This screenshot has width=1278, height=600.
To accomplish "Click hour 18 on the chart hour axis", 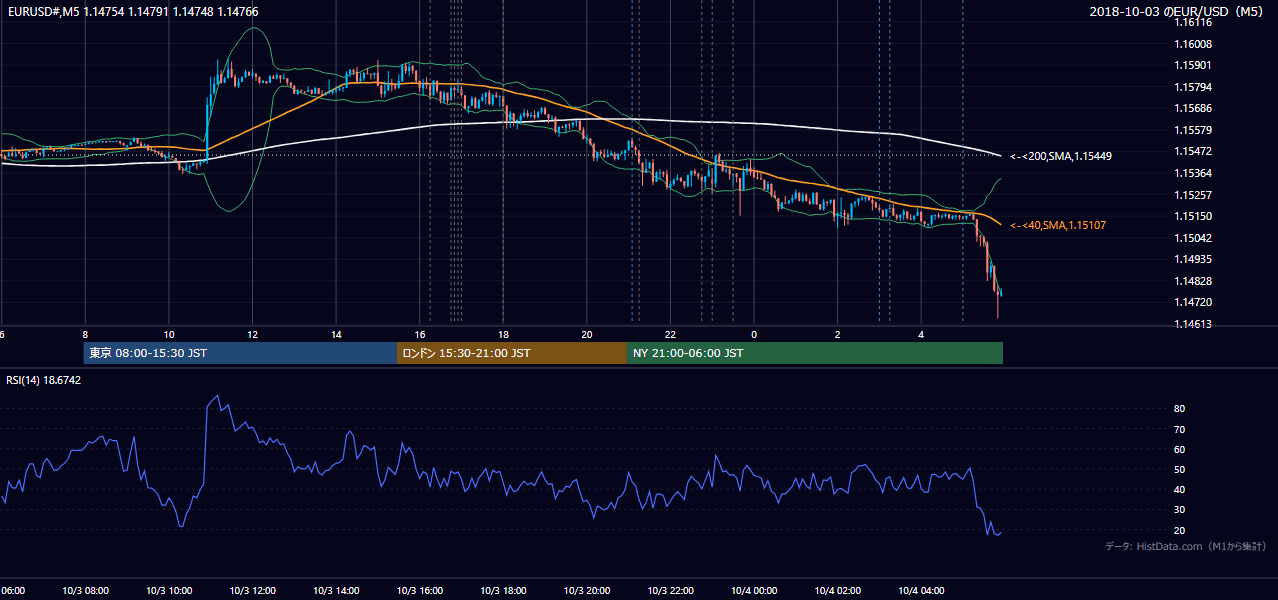I will click(504, 334).
